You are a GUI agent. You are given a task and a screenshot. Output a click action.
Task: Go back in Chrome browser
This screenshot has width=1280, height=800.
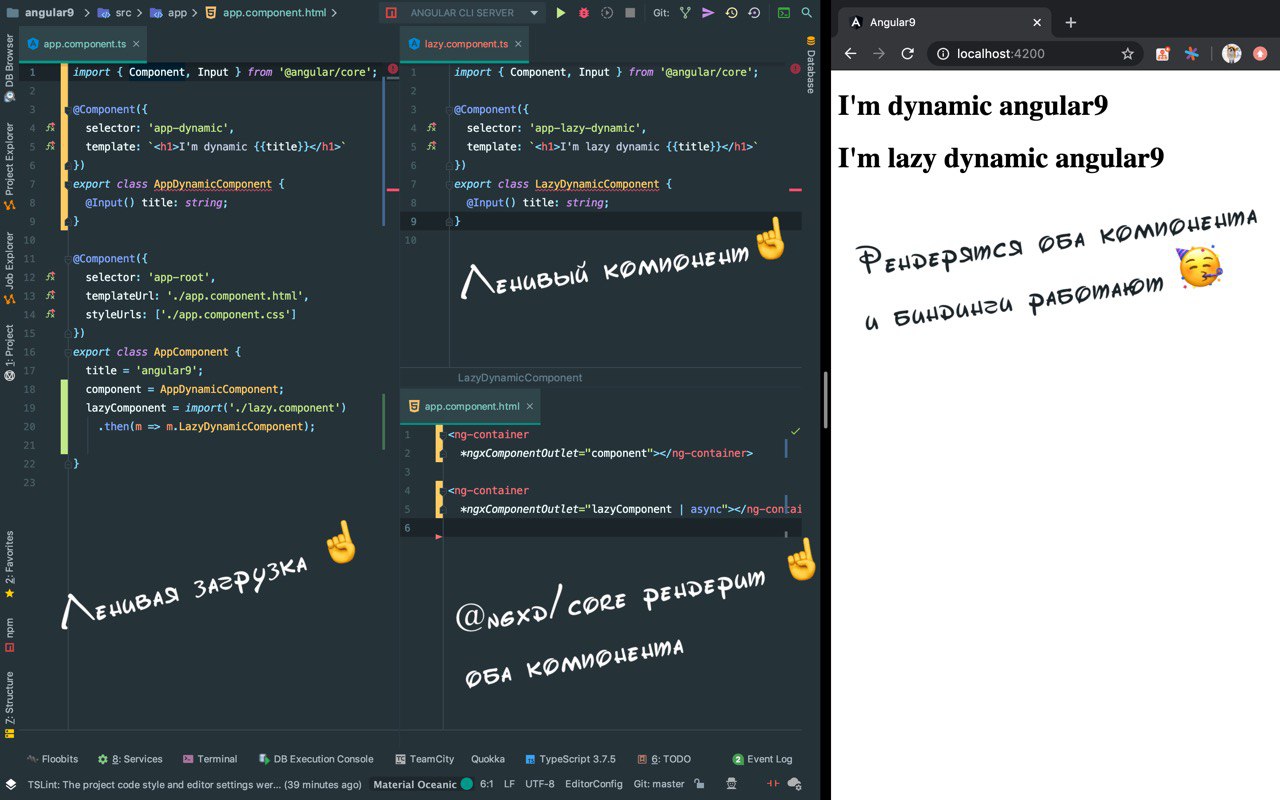850,54
